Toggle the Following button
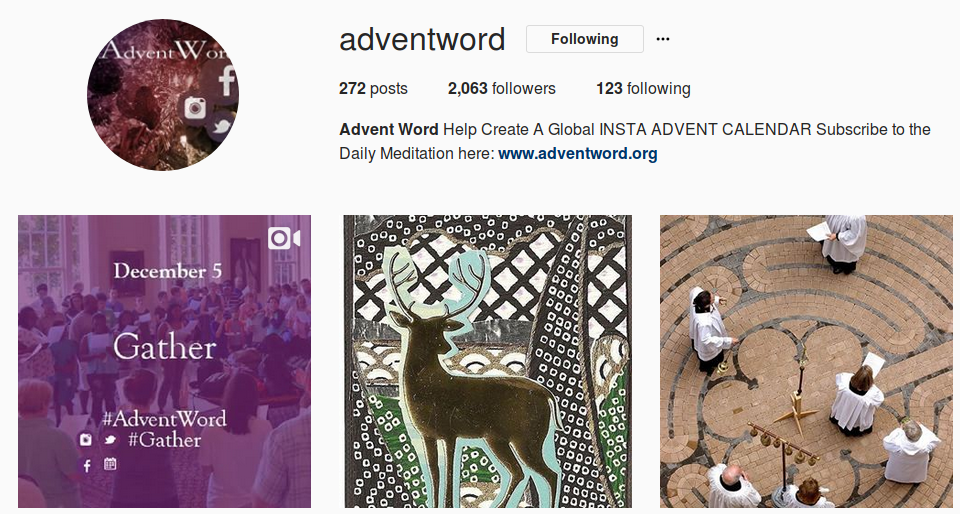 pos(585,39)
